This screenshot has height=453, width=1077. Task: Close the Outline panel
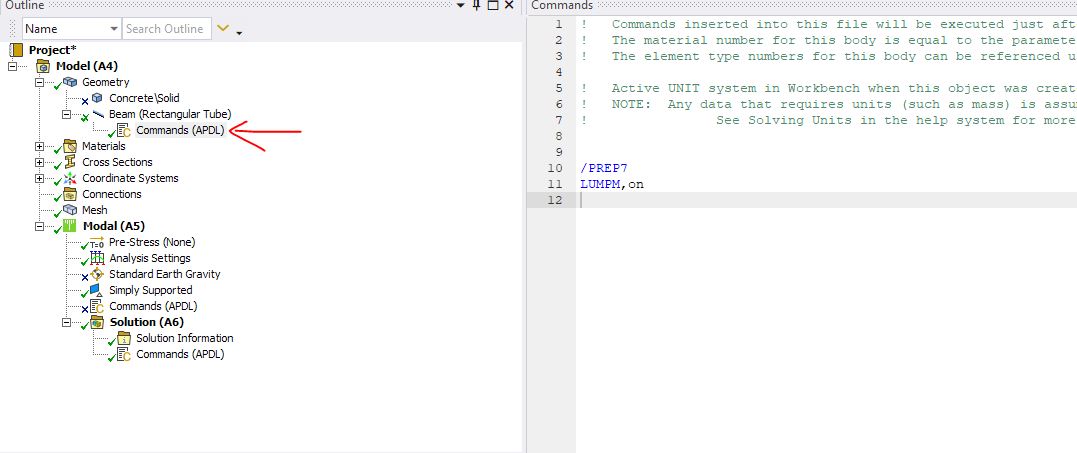point(509,5)
